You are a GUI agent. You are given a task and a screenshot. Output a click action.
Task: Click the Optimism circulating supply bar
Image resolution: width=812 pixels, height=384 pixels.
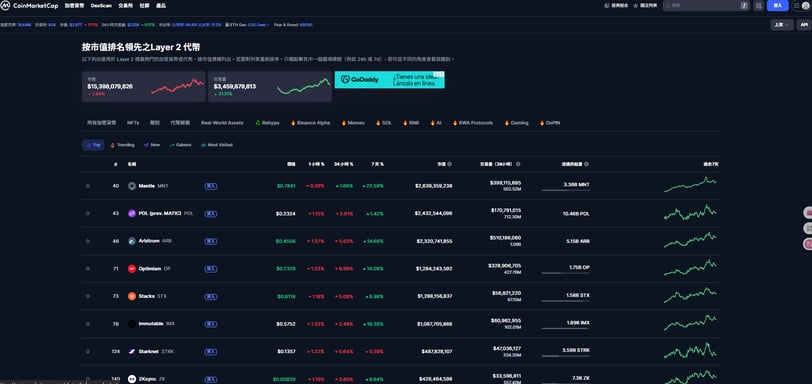(x=566, y=273)
